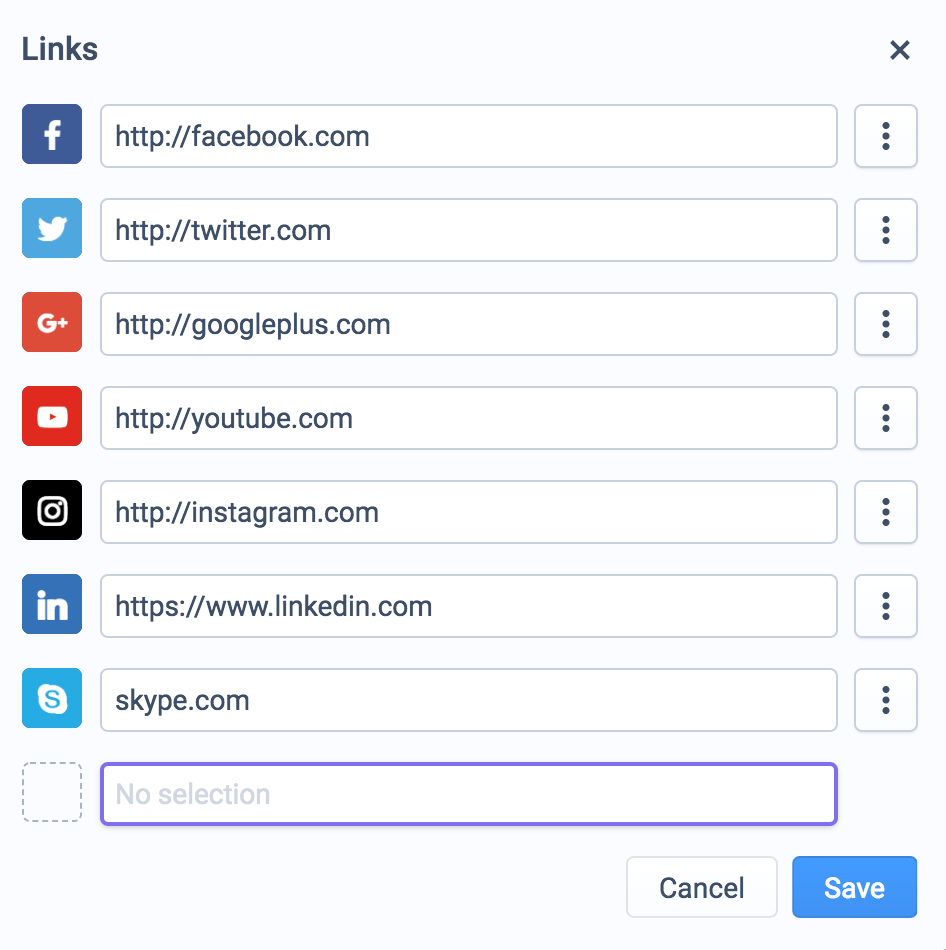
Task: Select the LinkedIn icon
Action: (x=52, y=604)
